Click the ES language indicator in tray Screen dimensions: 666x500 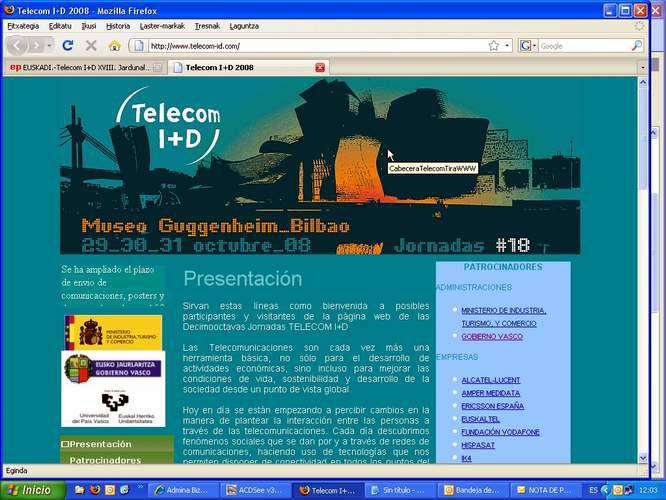(593, 490)
